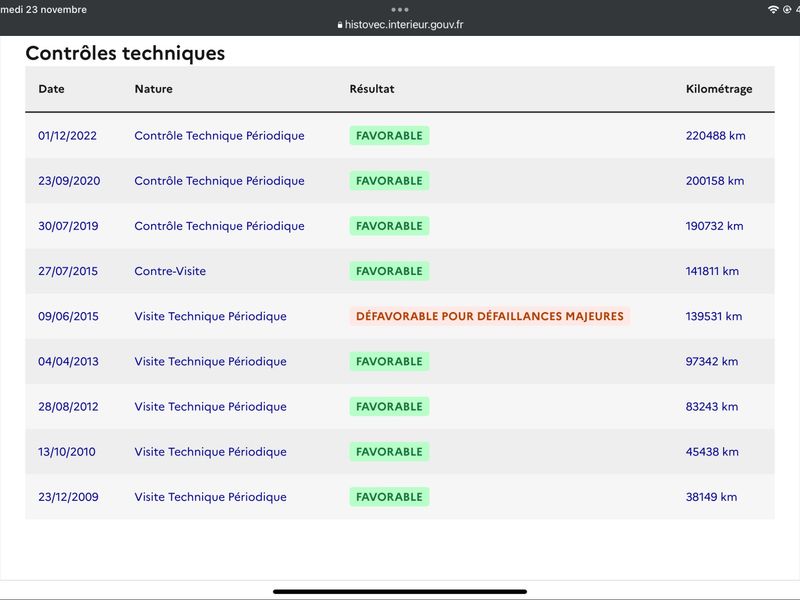Select date 13/10/2010
This screenshot has width=800, height=600.
coord(67,452)
